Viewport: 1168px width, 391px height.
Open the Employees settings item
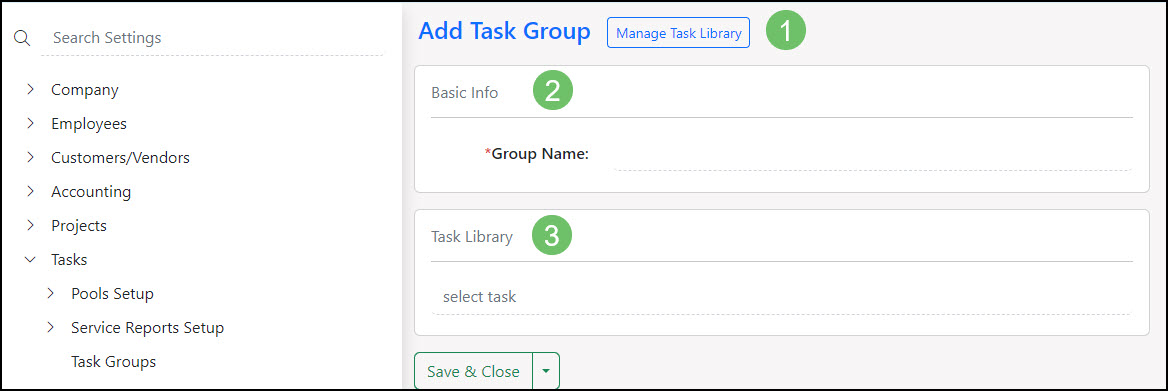click(x=89, y=124)
